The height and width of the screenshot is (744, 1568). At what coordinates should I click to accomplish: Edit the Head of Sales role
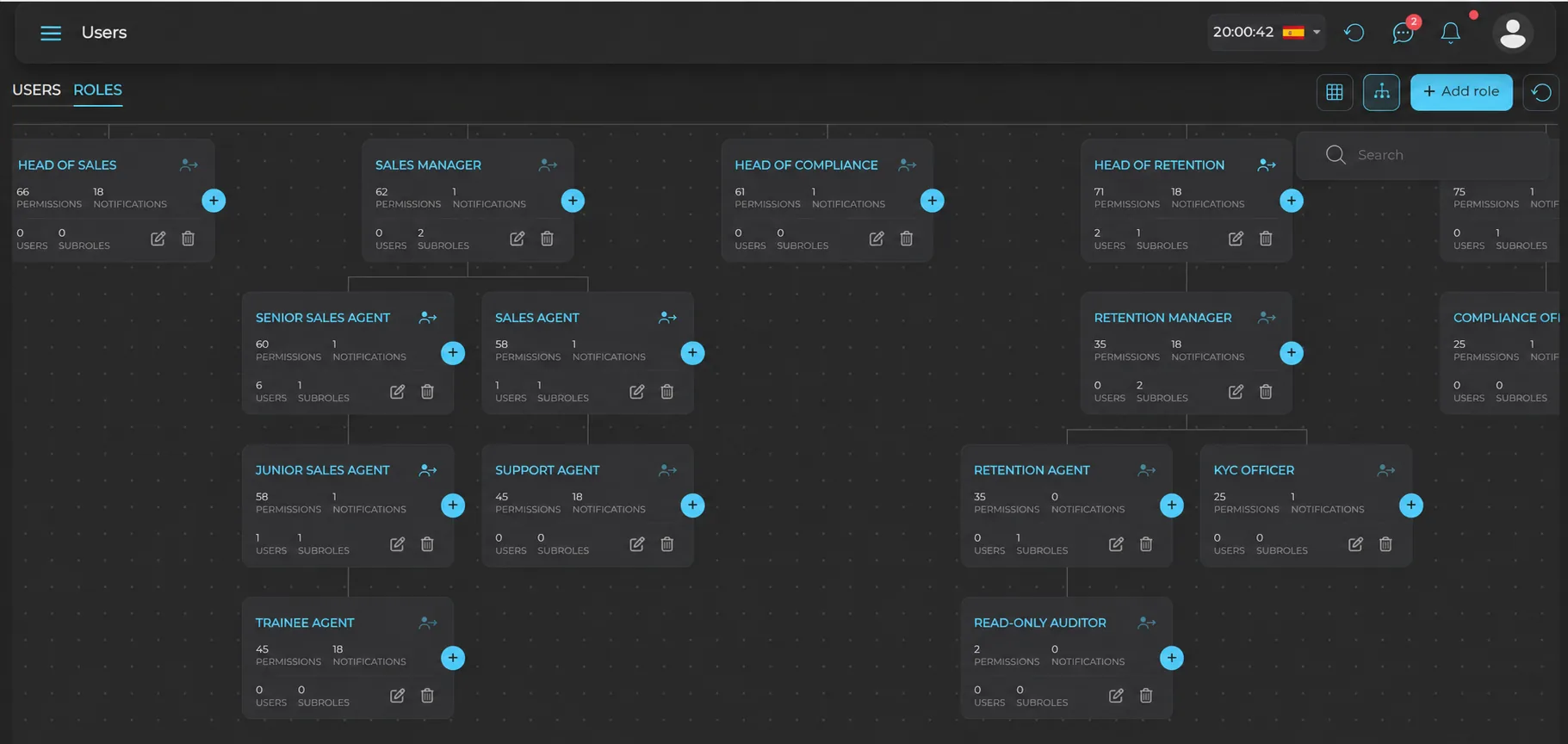(158, 239)
